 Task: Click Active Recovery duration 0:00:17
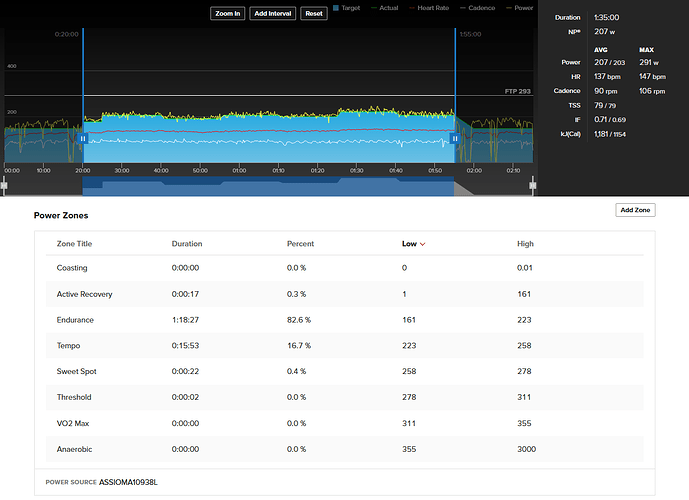[185, 294]
